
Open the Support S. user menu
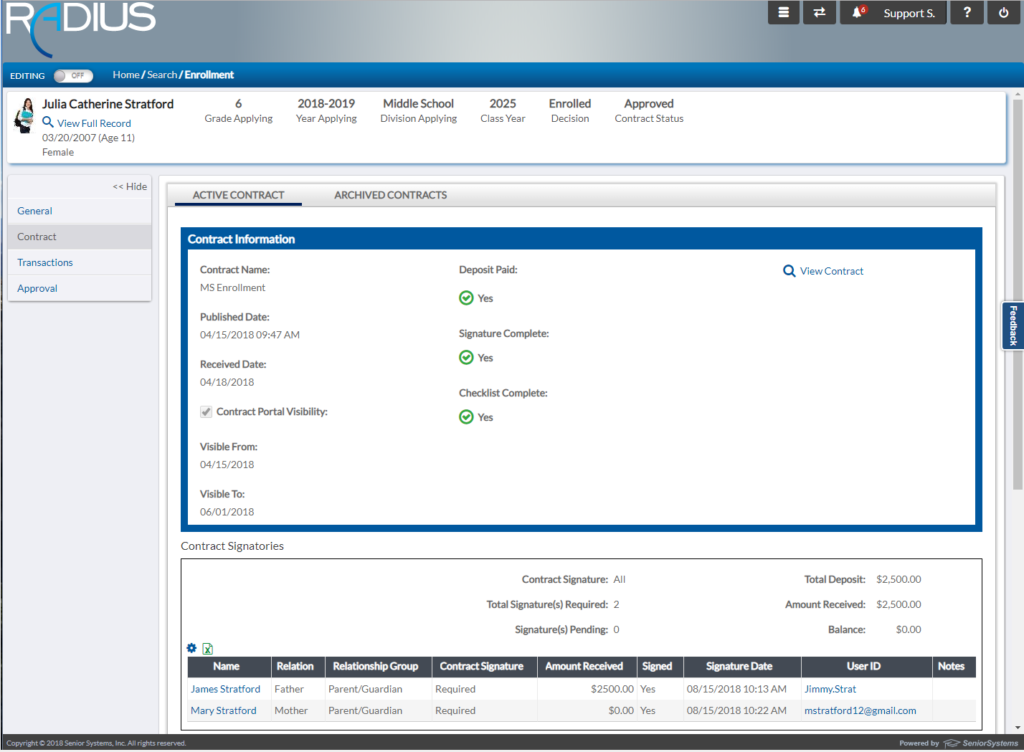(x=909, y=13)
